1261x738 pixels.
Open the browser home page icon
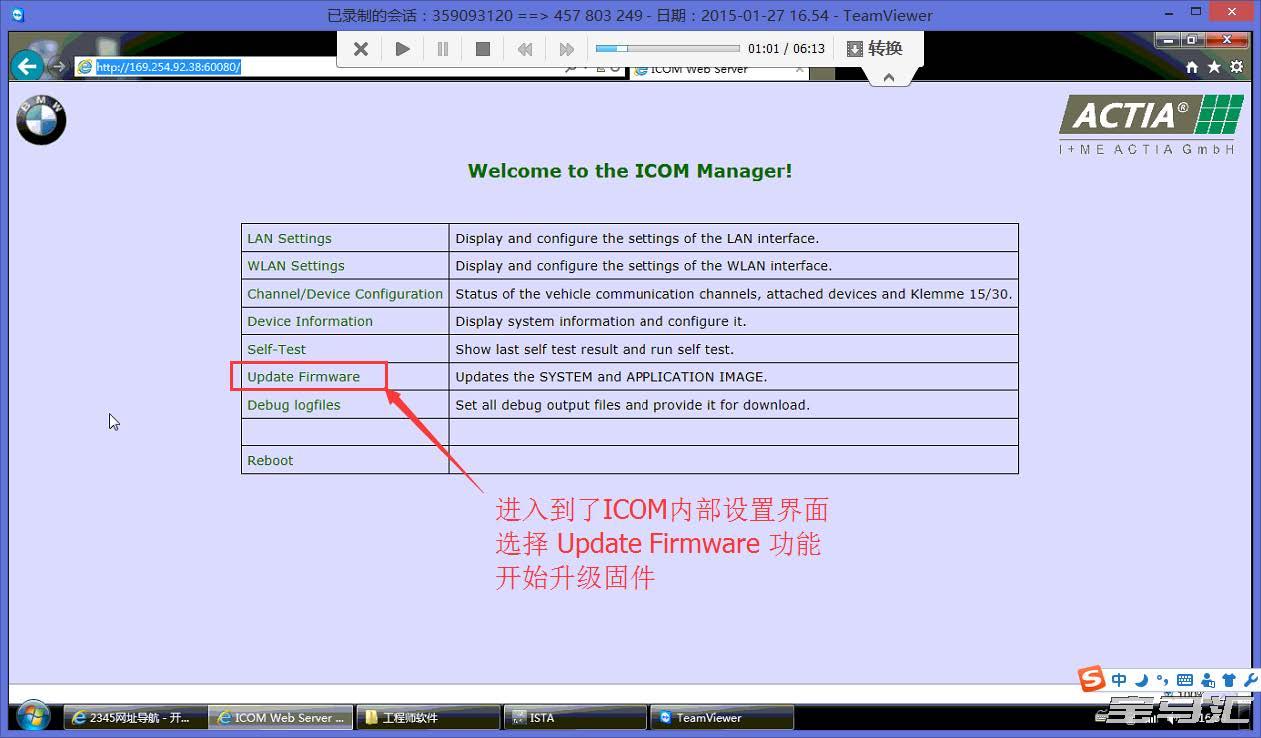click(1192, 67)
